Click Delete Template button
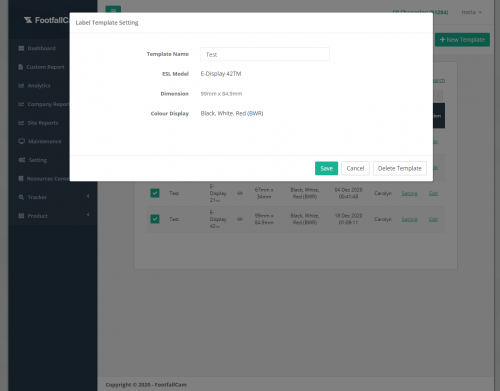The image size is (500, 391). click(x=400, y=168)
